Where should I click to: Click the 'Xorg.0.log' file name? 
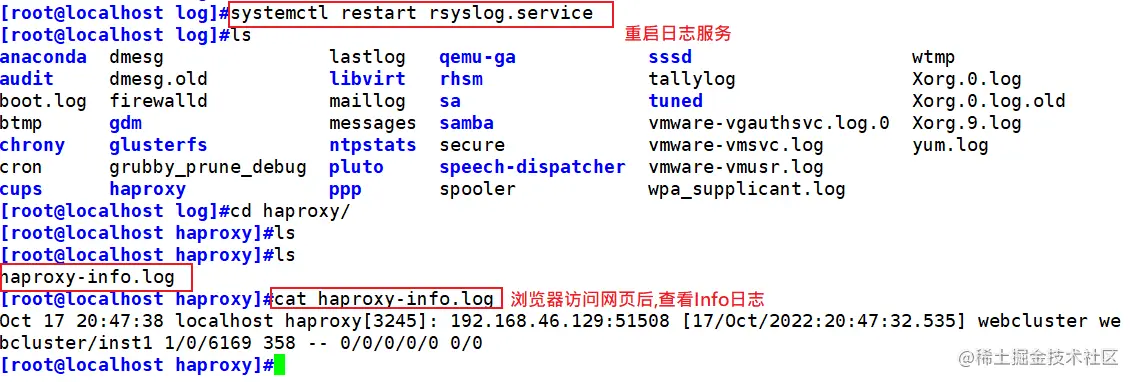[967, 79]
